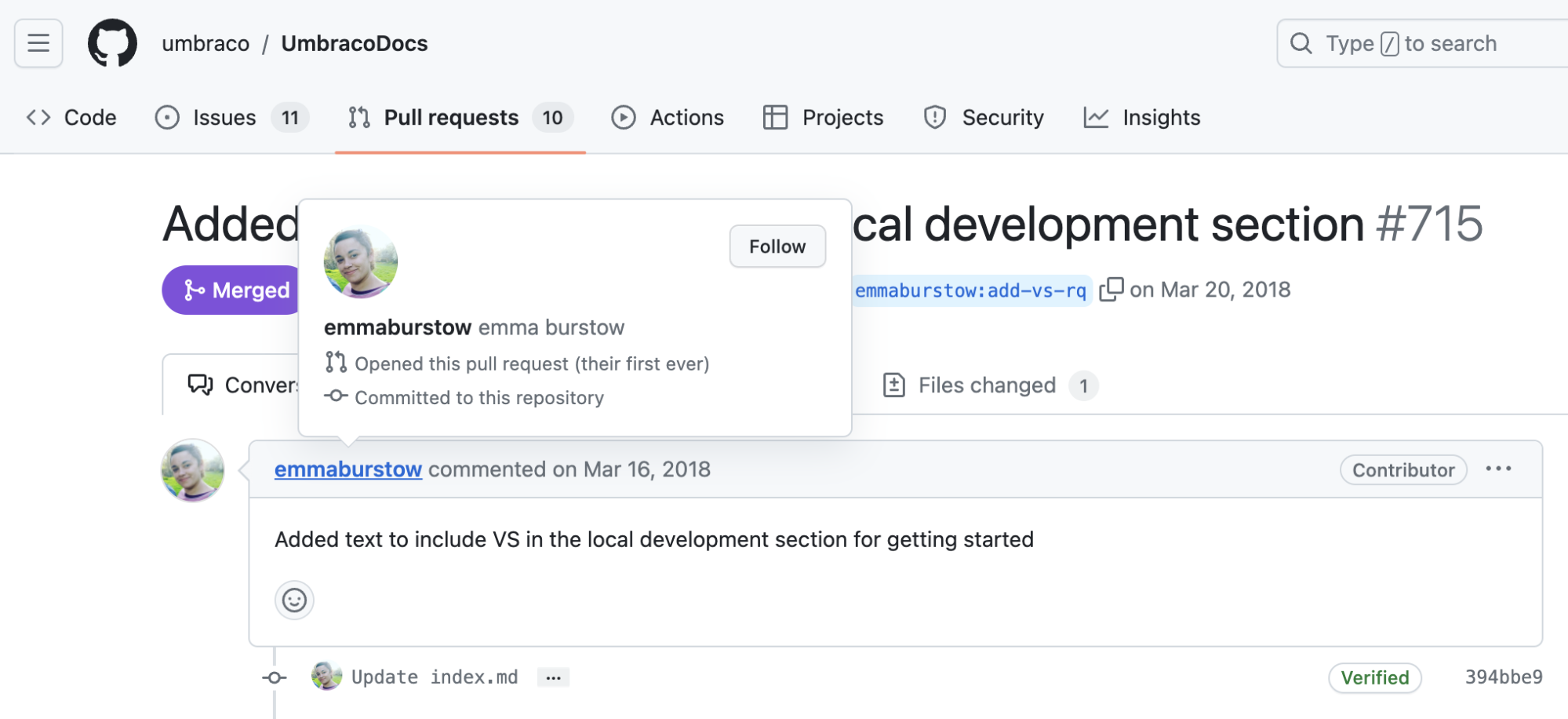Open commit hash 394bbe9

tap(1504, 677)
